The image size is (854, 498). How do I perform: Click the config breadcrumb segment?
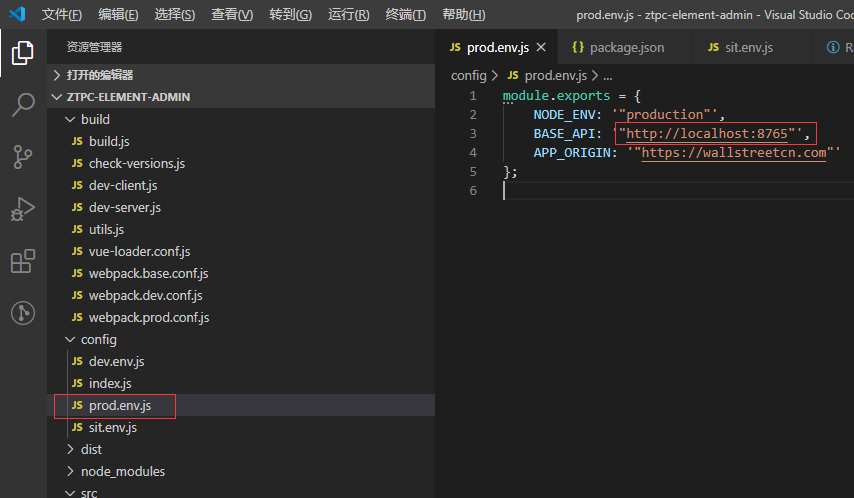pos(468,75)
